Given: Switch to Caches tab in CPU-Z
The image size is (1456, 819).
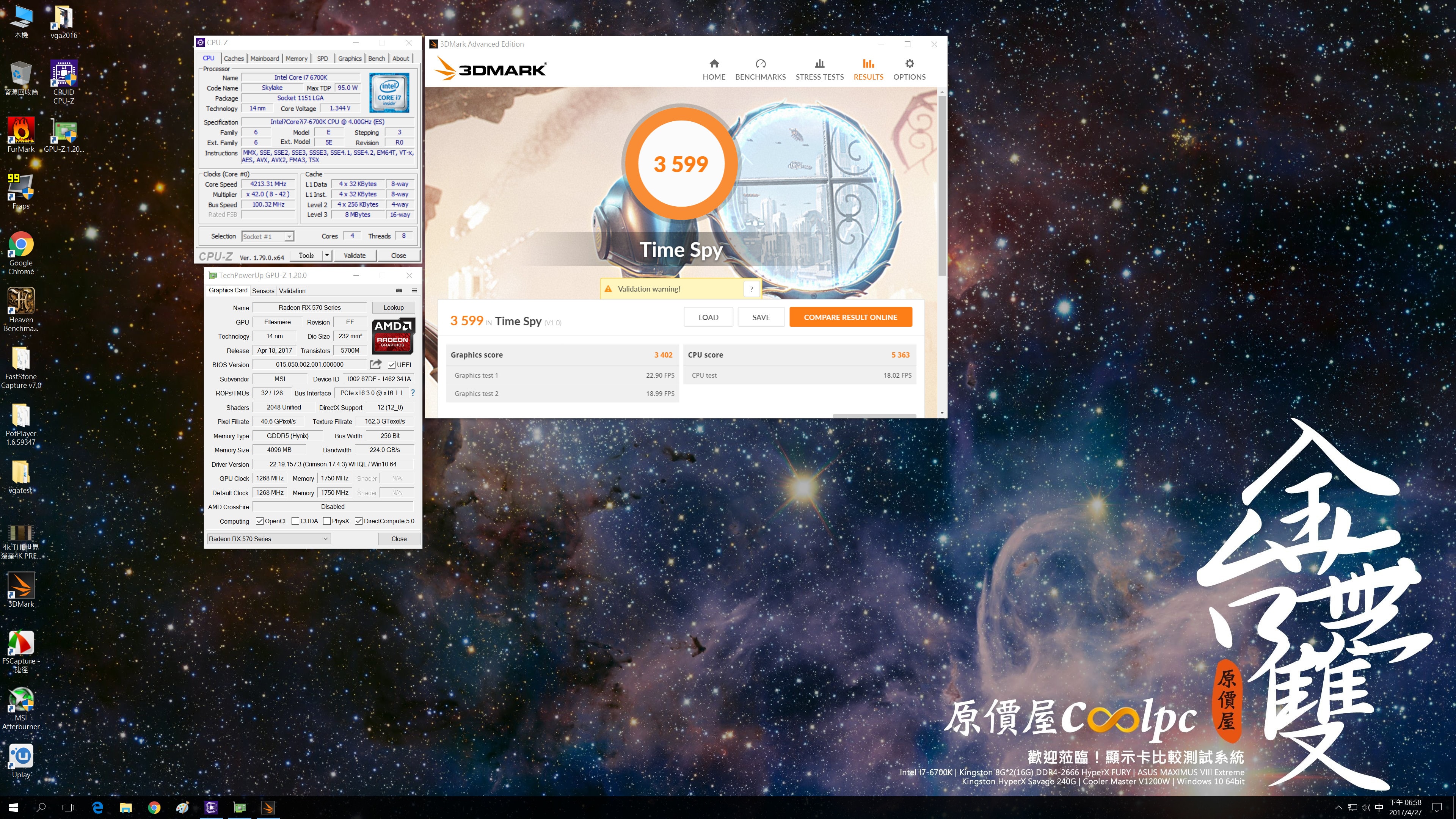Looking at the screenshot, I should pyautogui.click(x=234, y=58).
